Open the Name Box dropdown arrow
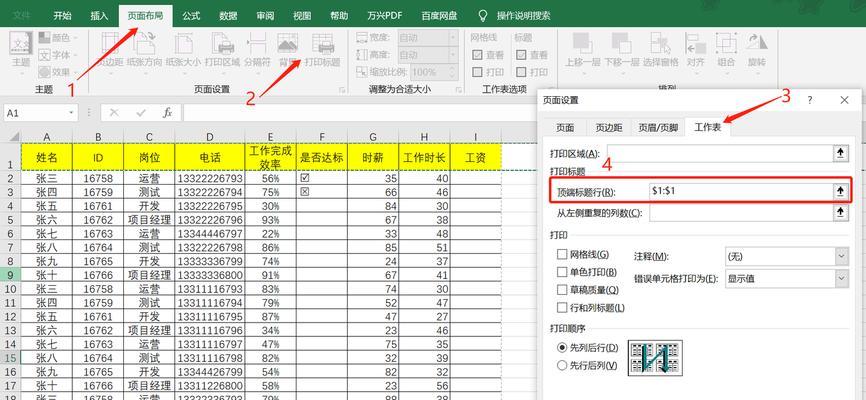Viewport: 866px width, 400px height. click(71, 113)
